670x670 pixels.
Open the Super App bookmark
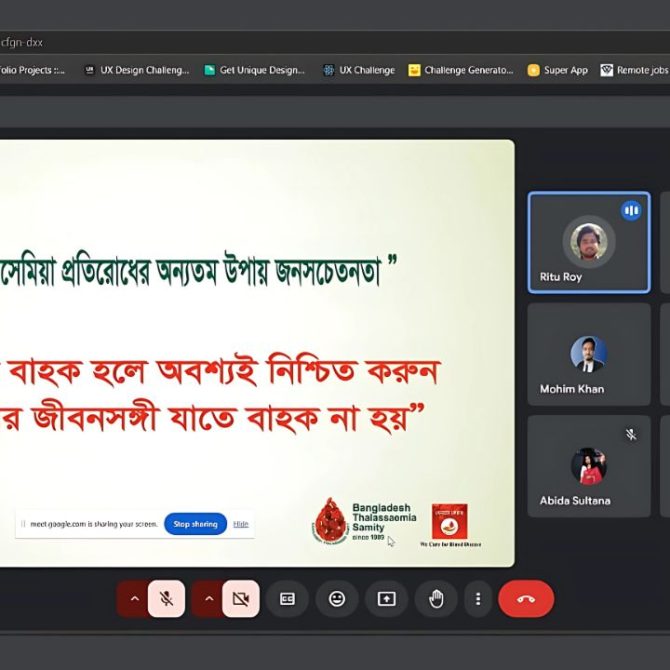click(x=558, y=70)
